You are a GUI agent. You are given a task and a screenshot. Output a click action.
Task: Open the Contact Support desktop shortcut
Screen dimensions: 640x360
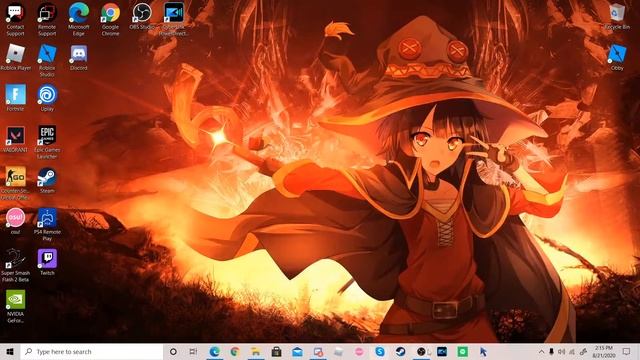[x=15, y=20]
